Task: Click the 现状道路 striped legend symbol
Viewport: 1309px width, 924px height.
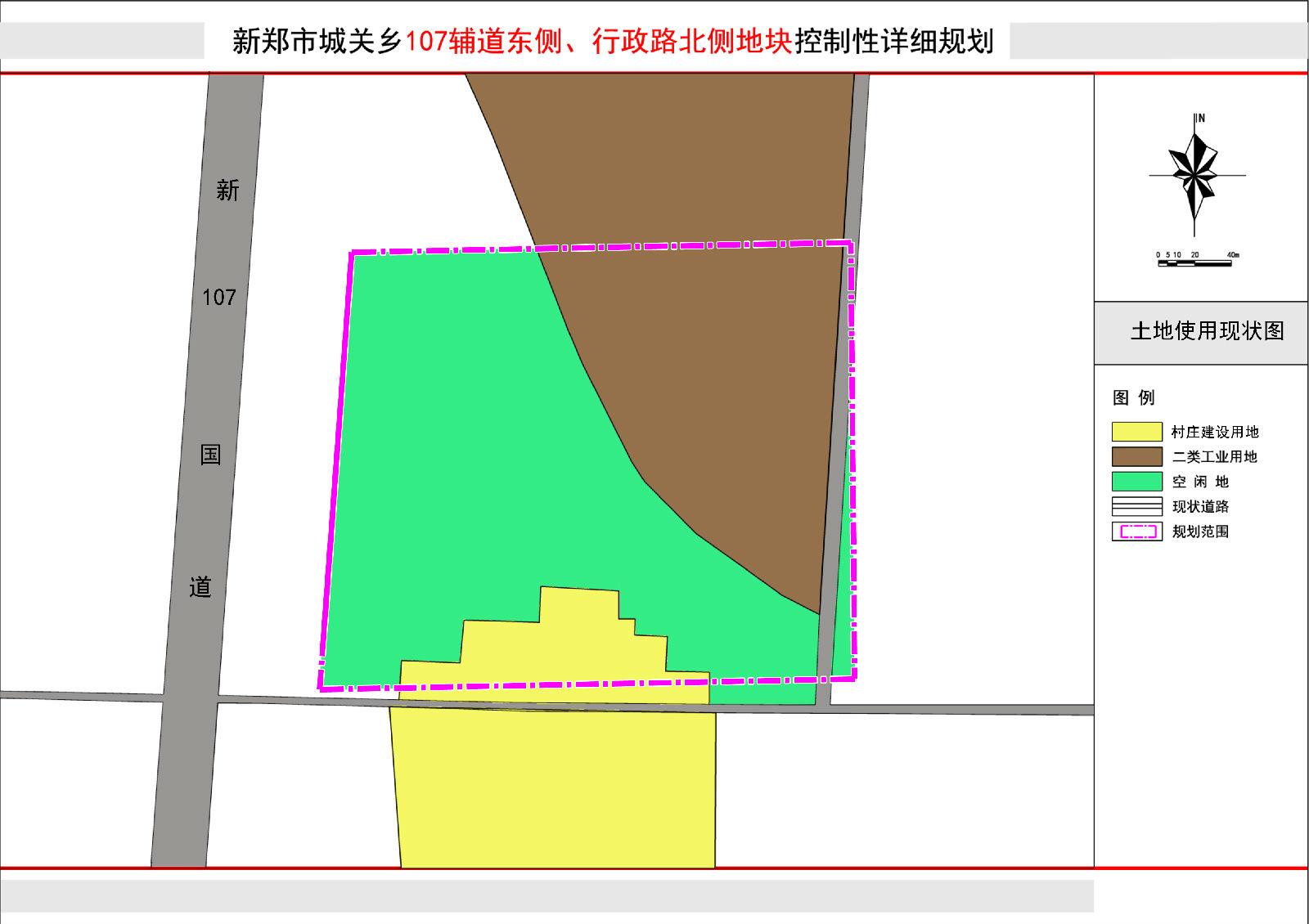Action: (1137, 506)
